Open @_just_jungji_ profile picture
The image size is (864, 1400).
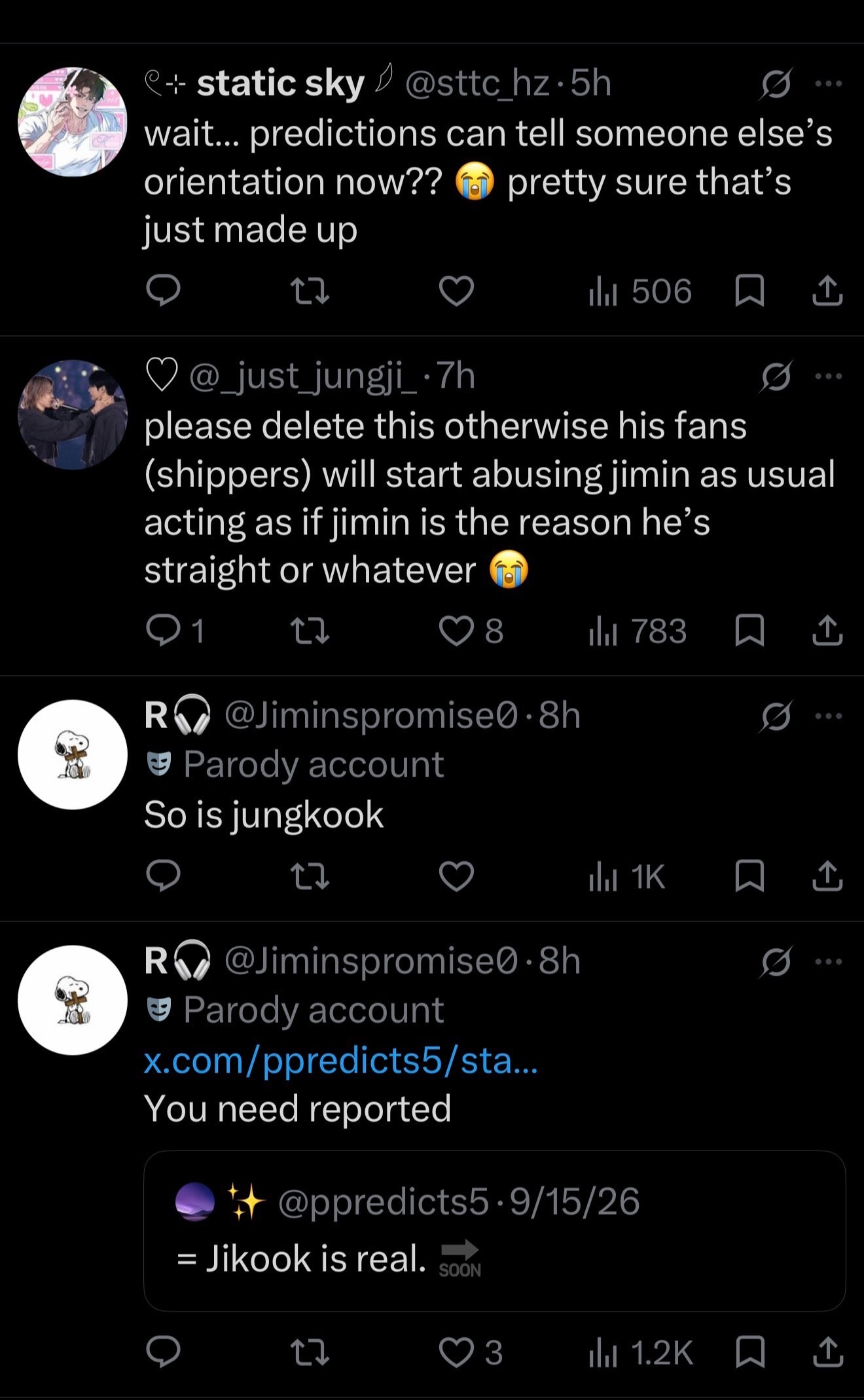(73, 414)
